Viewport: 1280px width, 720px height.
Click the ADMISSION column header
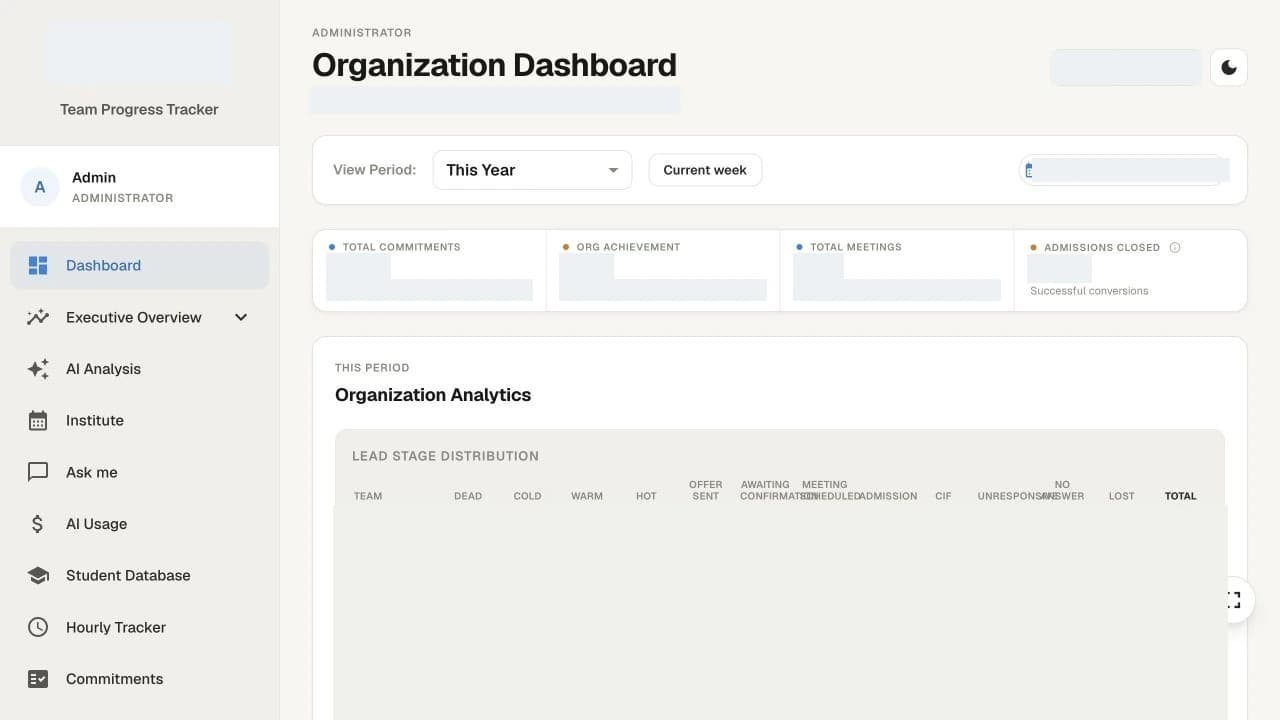(x=888, y=496)
